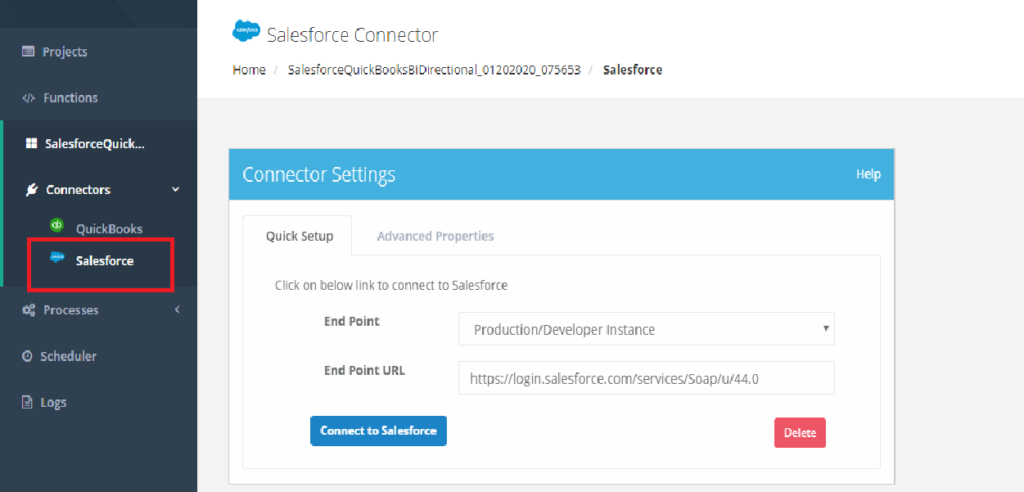Open the Help link in header
1024x492 pixels.
pos(868,174)
